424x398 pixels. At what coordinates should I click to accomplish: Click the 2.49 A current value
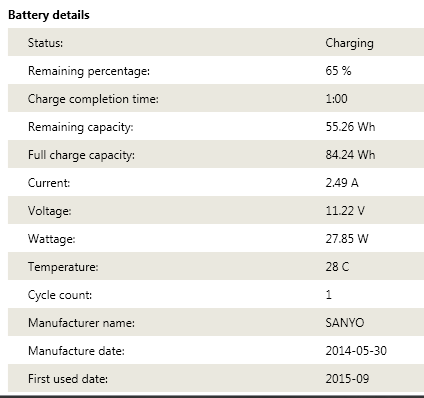pyautogui.click(x=342, y=183)
